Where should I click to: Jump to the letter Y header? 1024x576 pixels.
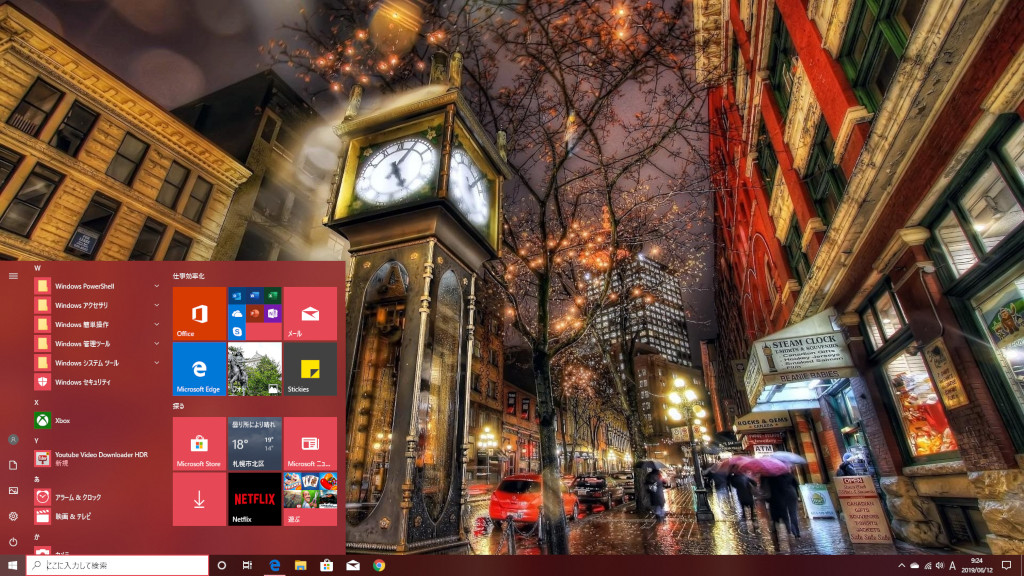click(x=37, y=441)
